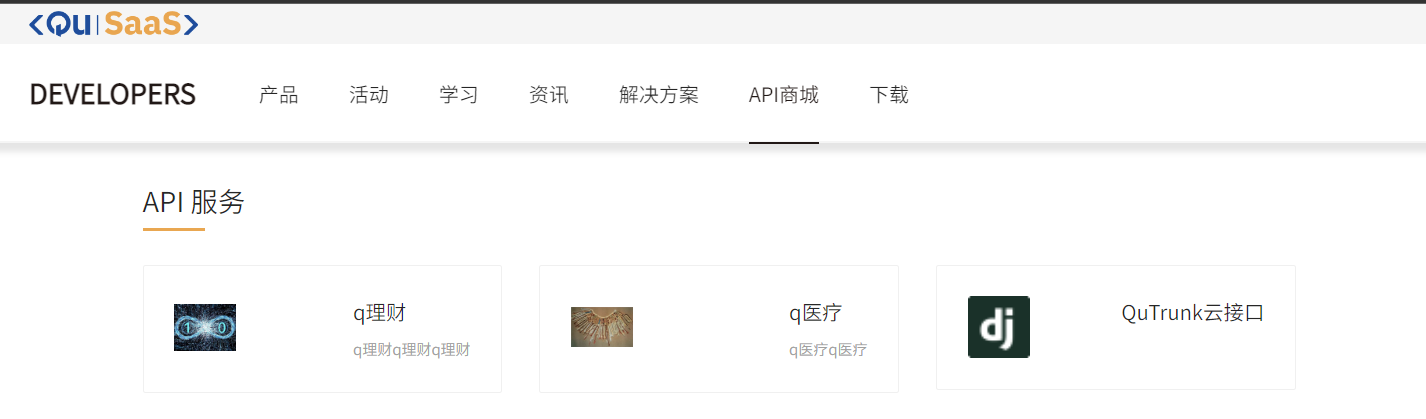Select the QuTrunk云接口 card
The width and height of the screenshot is (1426, 419).
[1116, 327]
